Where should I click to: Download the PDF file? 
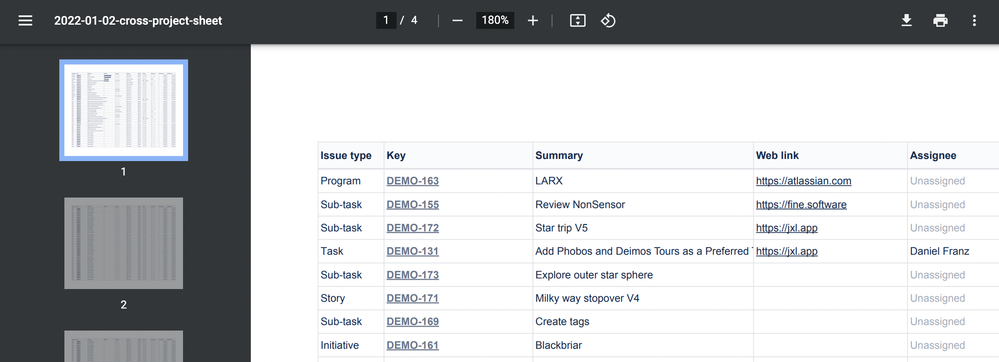coord(906,20)
